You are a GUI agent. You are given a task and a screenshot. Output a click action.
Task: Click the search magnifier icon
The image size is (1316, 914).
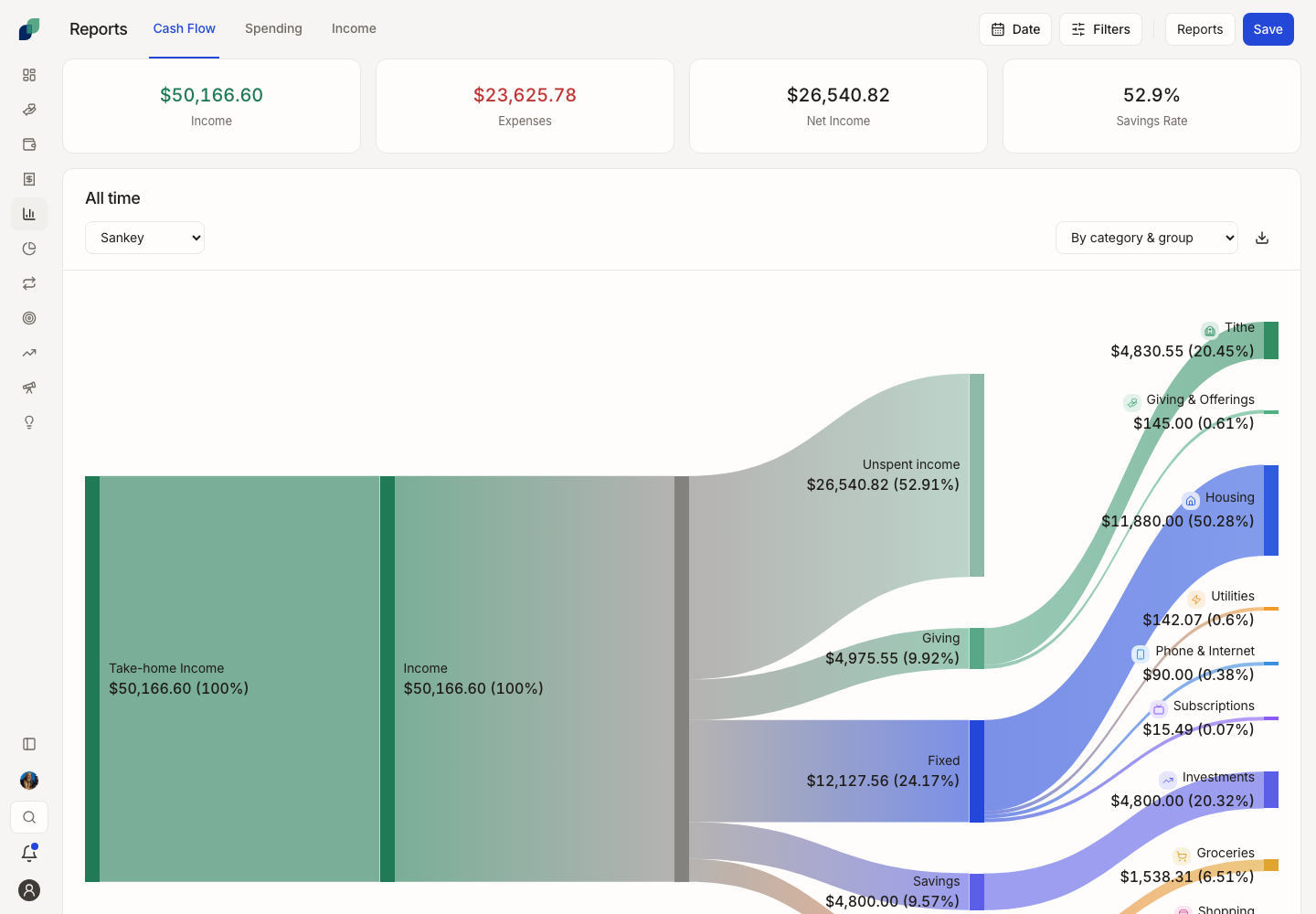click(x=29, y=817)
